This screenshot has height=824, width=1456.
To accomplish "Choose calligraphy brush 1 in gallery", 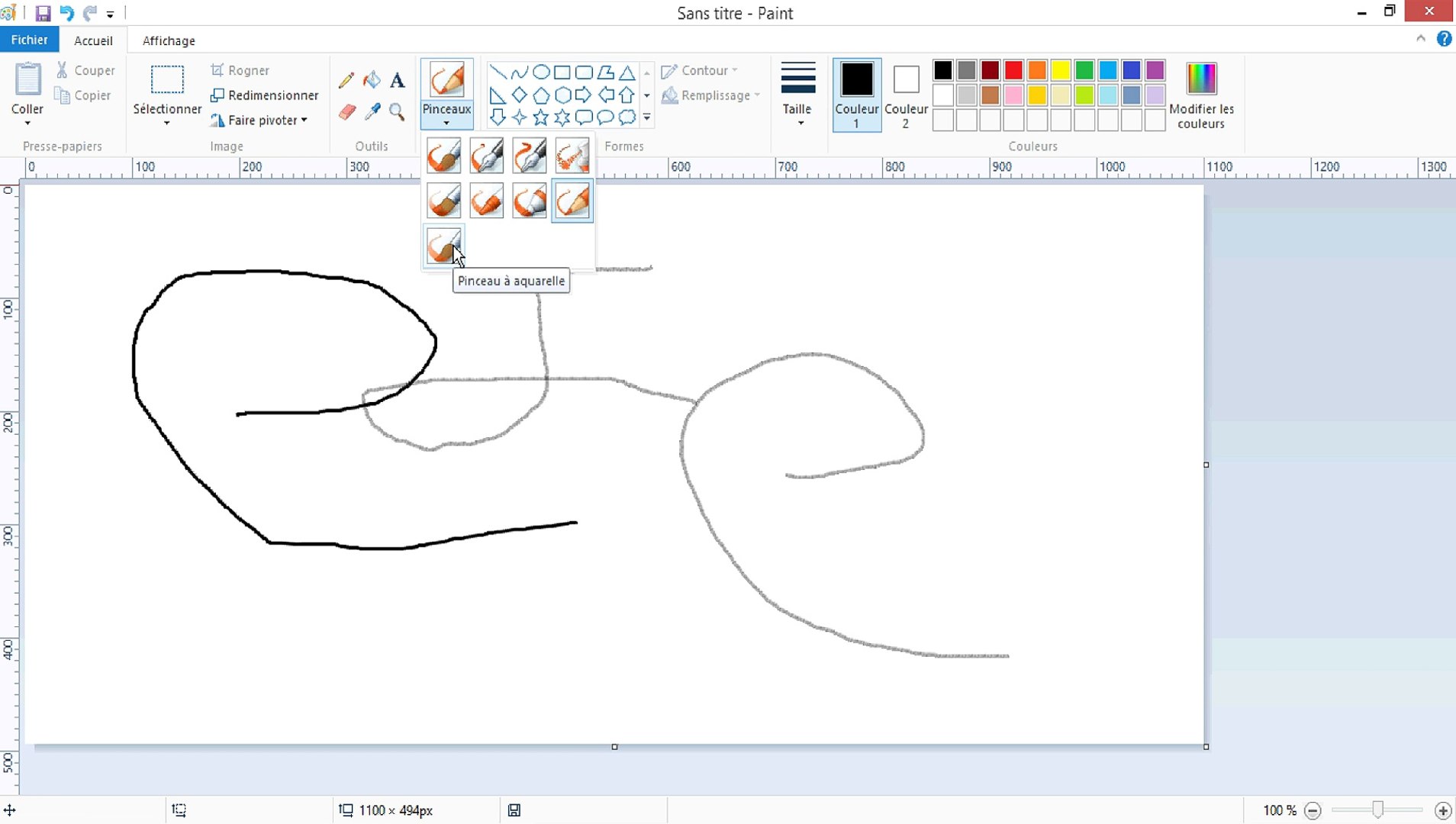I will (x=487, y=156).
